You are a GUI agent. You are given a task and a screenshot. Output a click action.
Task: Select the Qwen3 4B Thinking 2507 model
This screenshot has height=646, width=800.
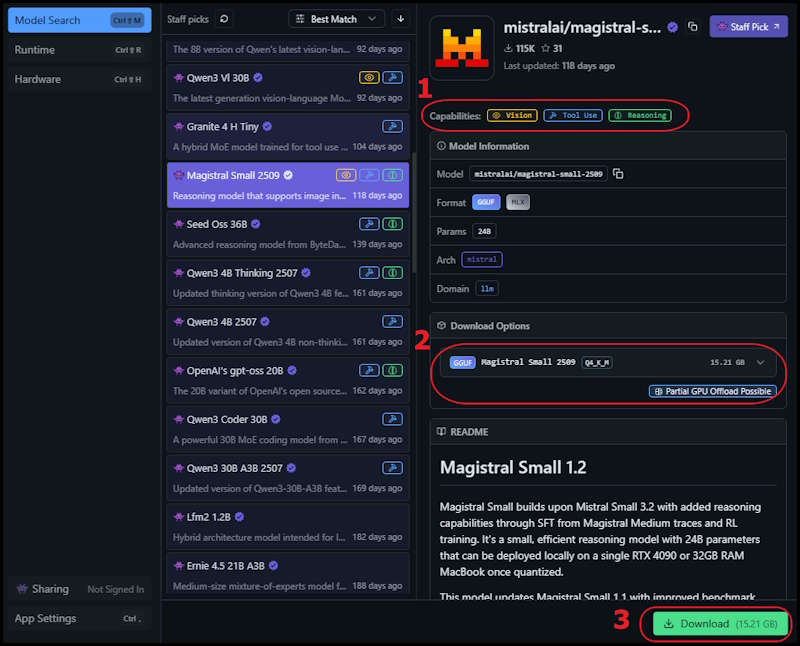(288, 283)
